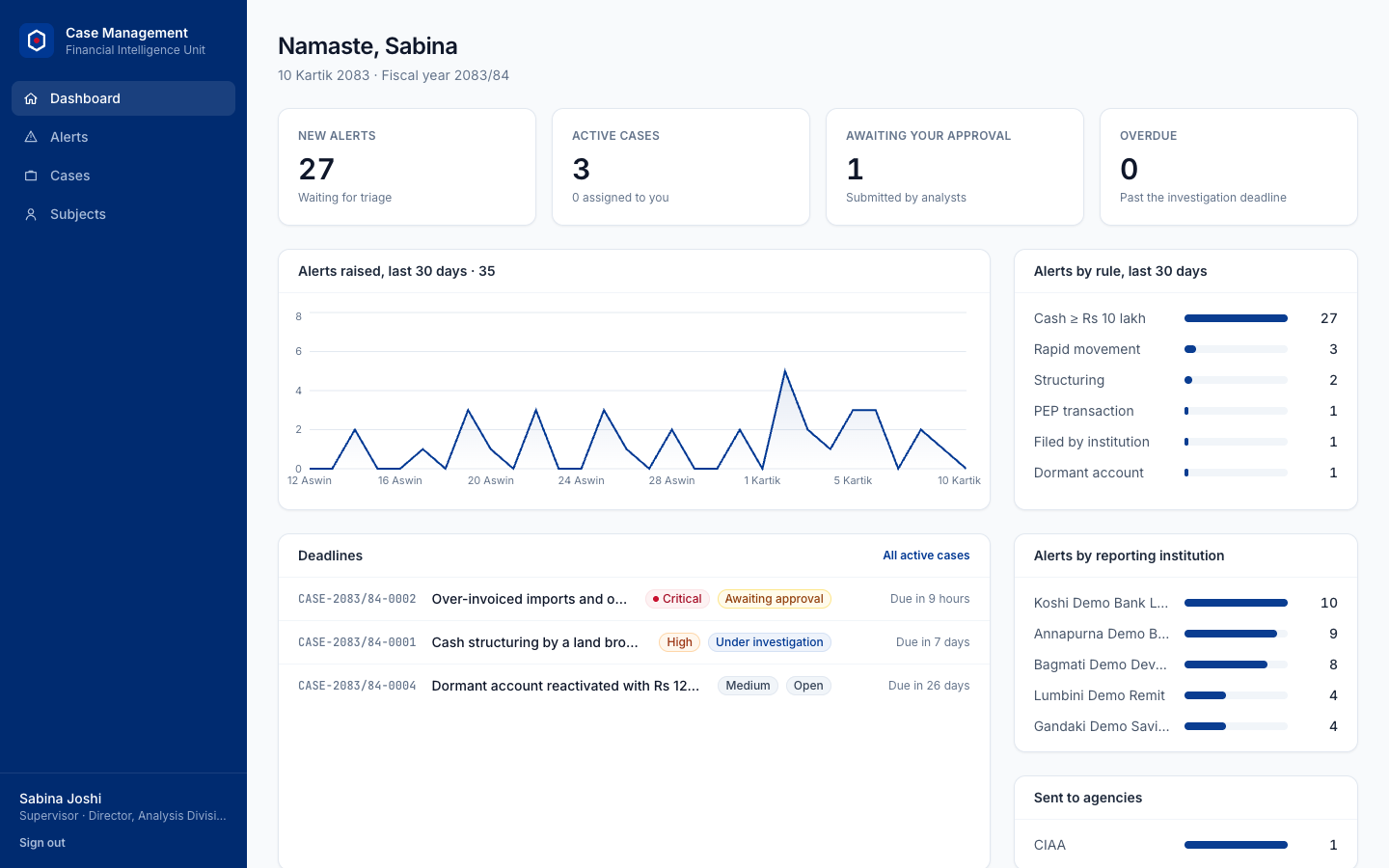Viewport: 1389px width, 868px height.
Task: Select the PEP transaction rule label
Action: [x=1083, y=411]
